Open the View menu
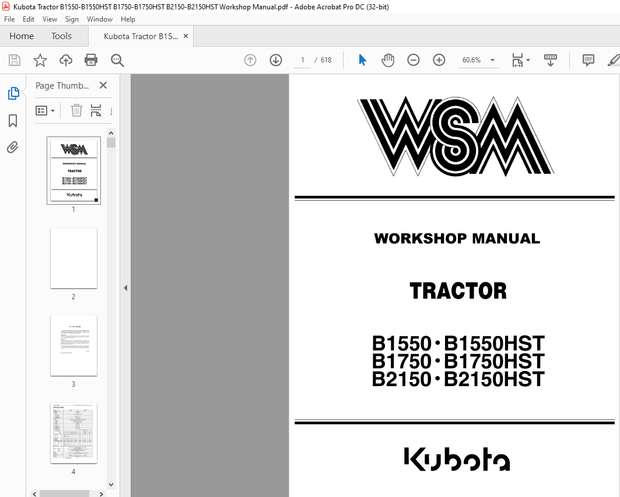Screen dimensions: 620x497 point(49,19)
